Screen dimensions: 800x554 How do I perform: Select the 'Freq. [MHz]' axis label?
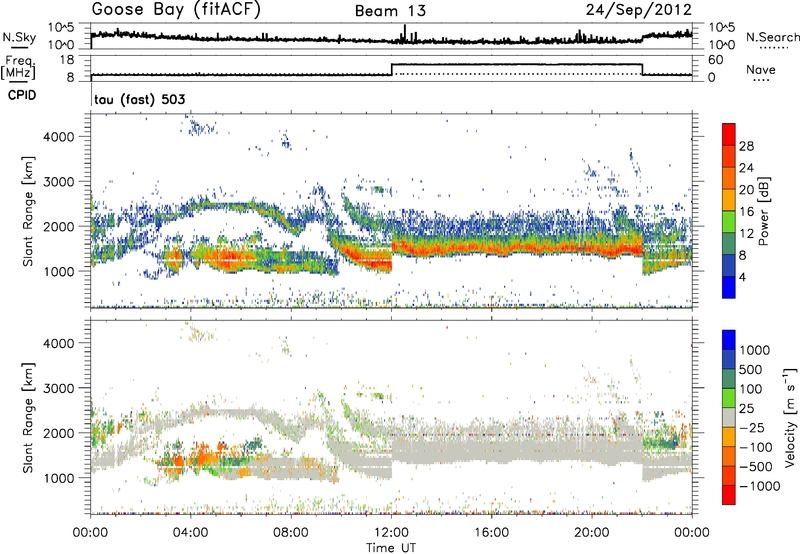18,68
